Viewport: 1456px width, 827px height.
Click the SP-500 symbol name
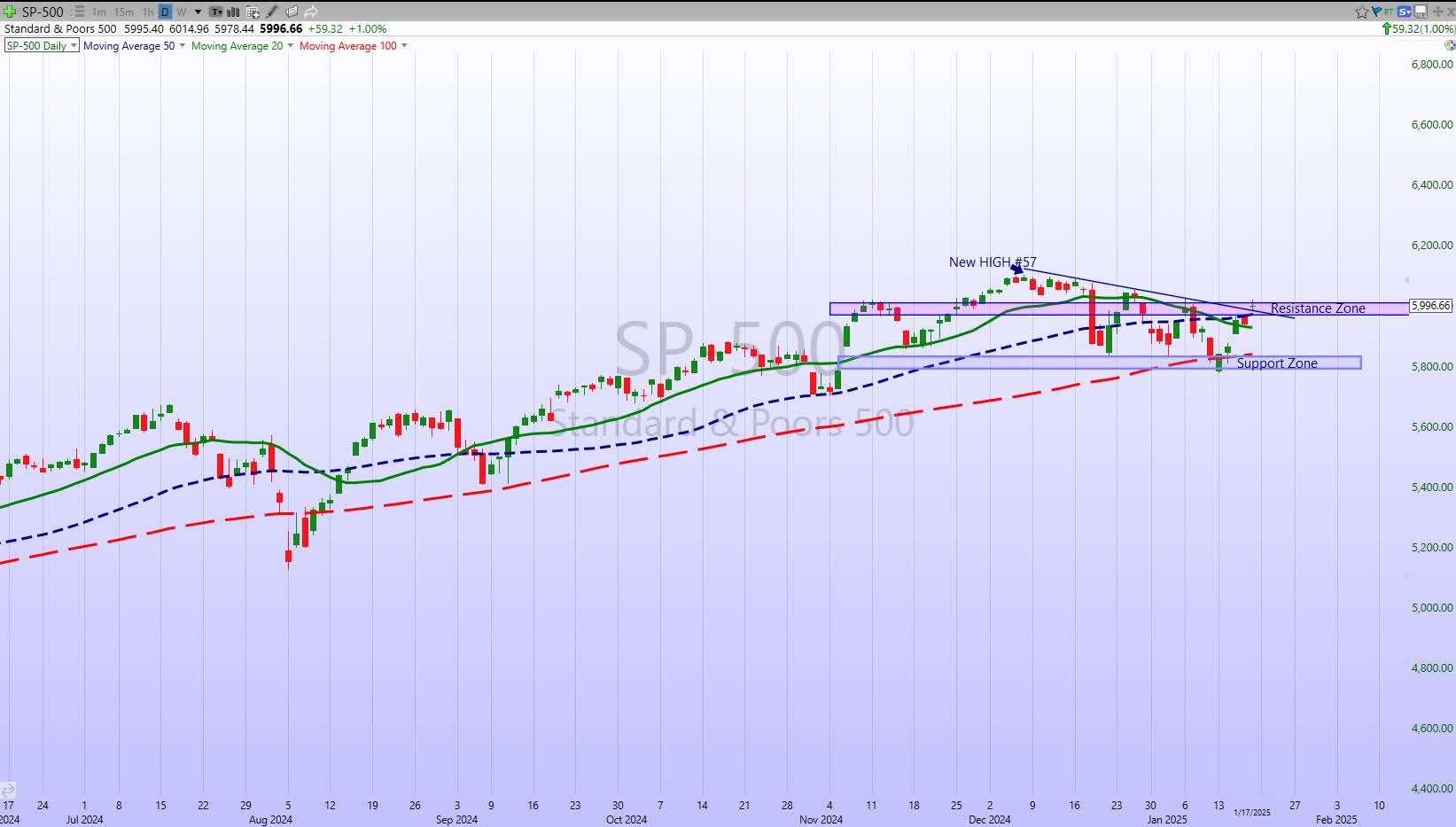[43, 12]
